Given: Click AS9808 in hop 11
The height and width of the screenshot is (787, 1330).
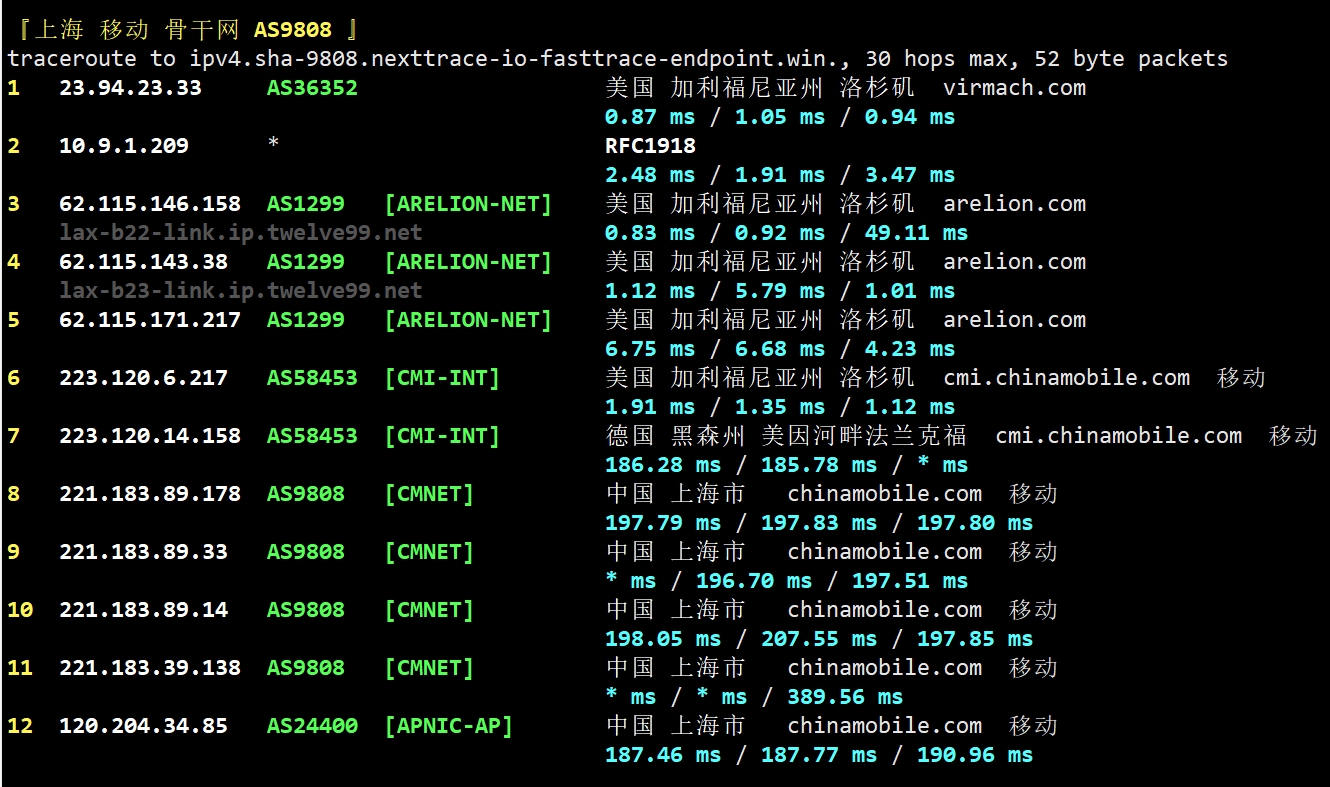Looking at the screenshot, I should (x=306, y=668).
